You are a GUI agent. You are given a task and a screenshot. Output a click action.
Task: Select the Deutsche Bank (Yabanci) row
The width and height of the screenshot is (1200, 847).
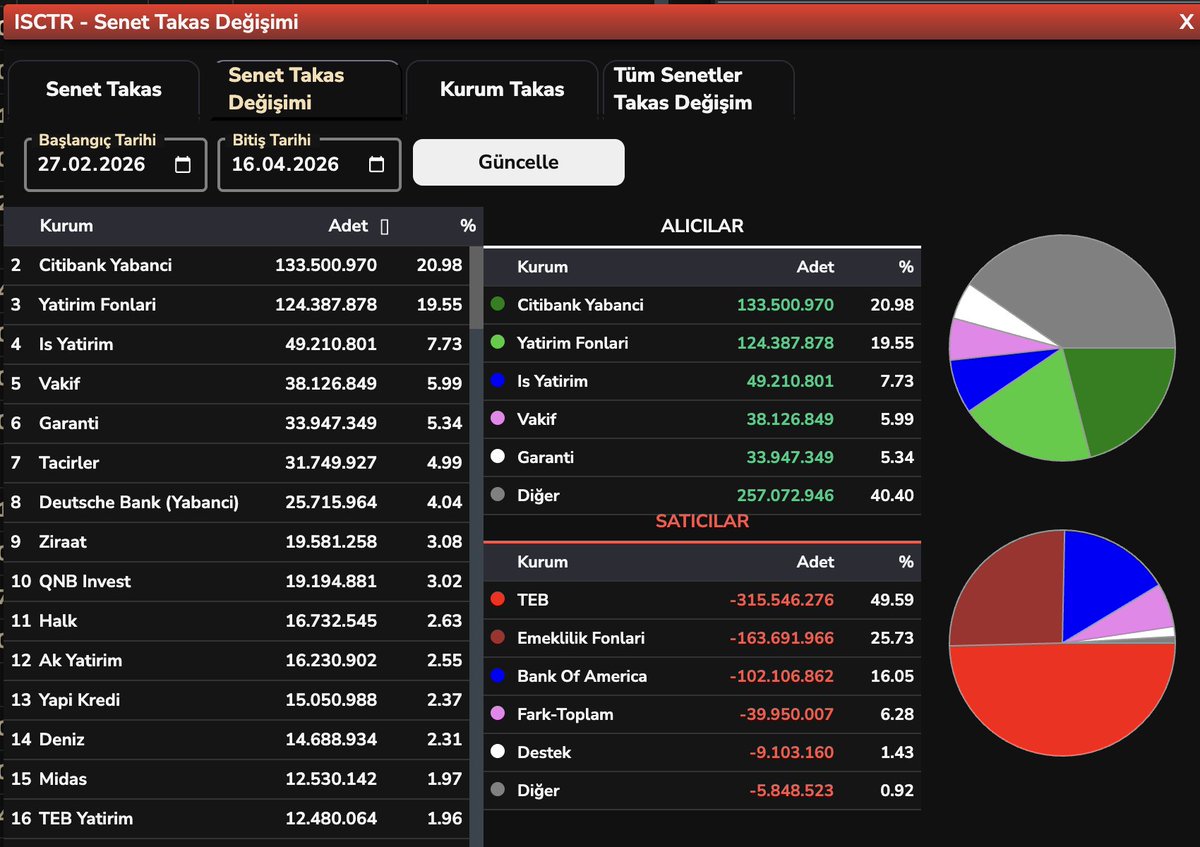pyautogui.click(x=237, y=502)
